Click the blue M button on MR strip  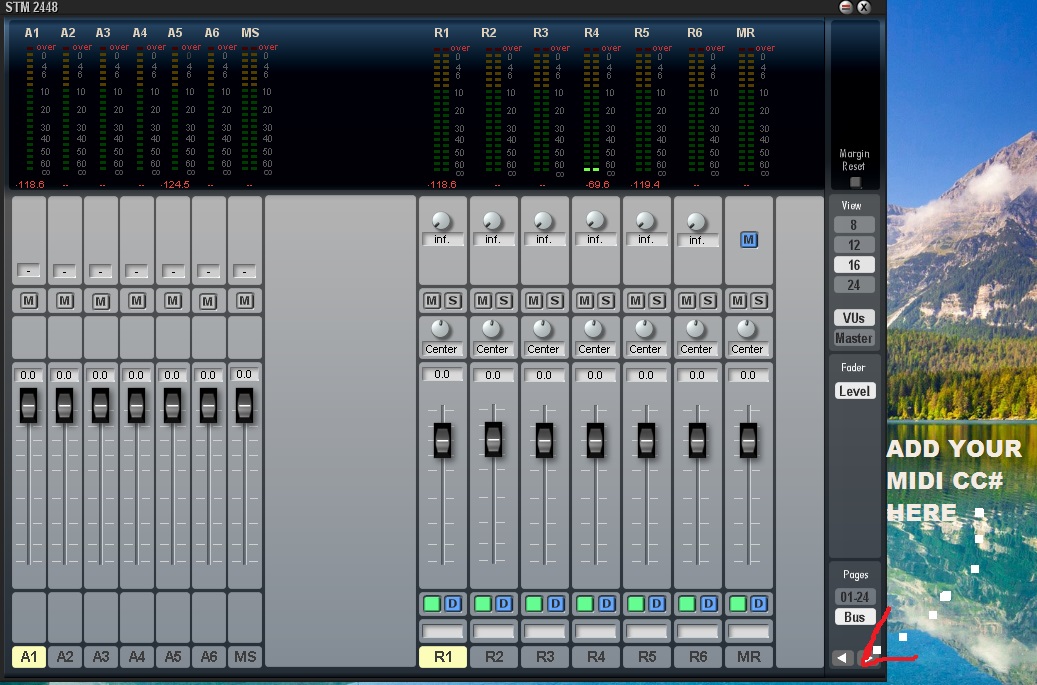pyautogui.click(x=748, y=240)
